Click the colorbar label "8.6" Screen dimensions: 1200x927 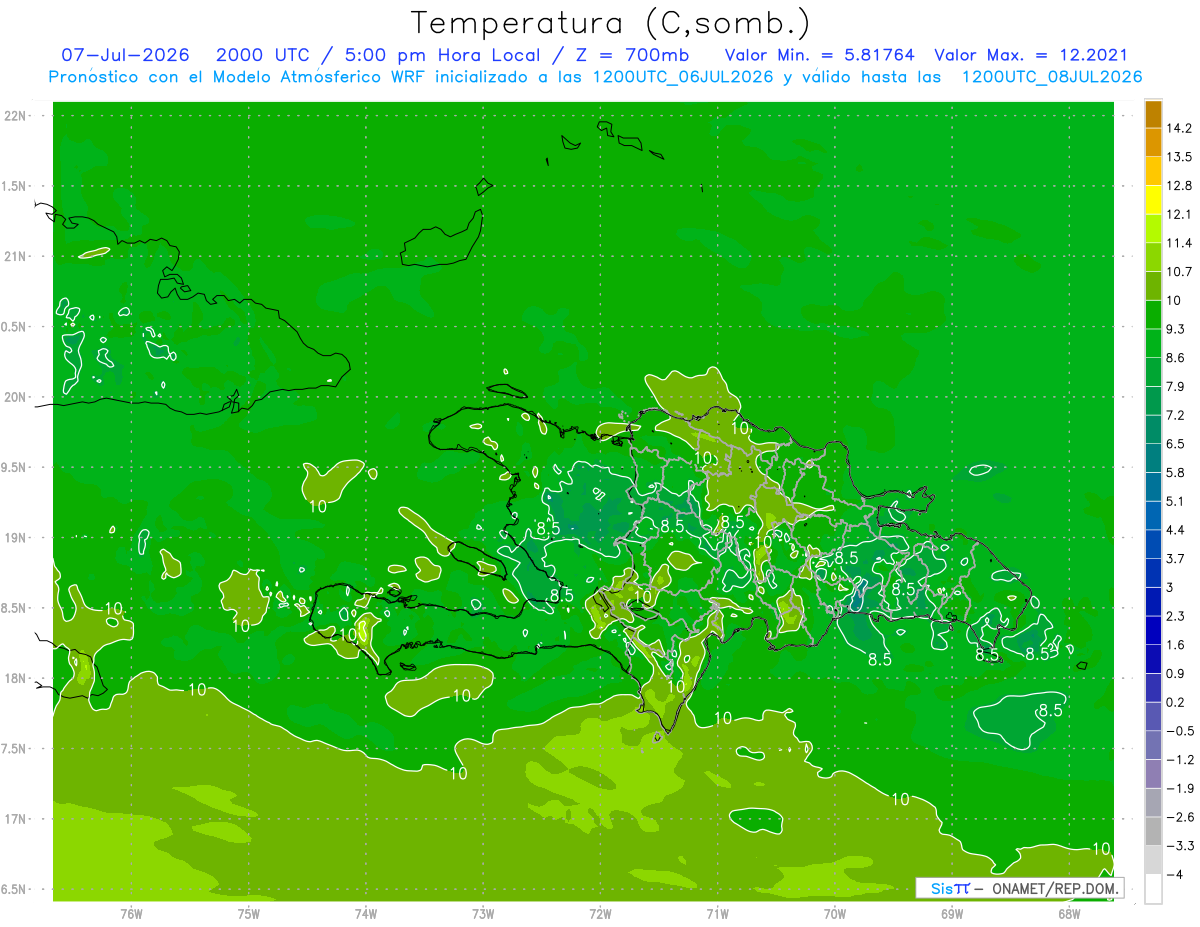click(1177, 358)
